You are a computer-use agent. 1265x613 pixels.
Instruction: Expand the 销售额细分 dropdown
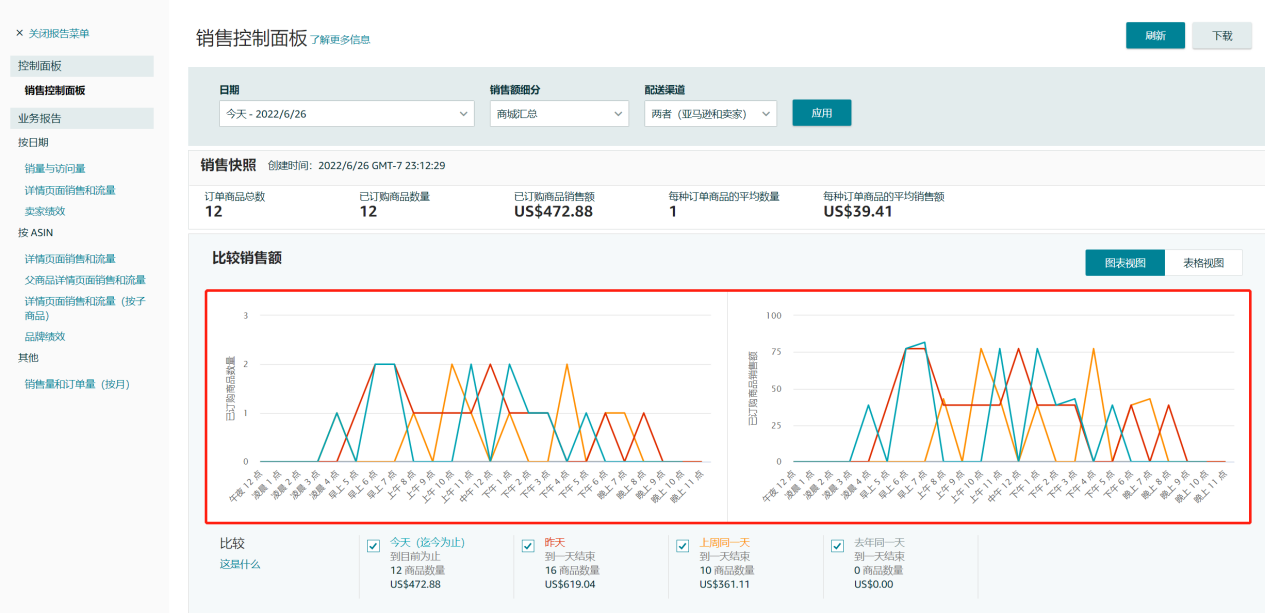coord(558,114)
